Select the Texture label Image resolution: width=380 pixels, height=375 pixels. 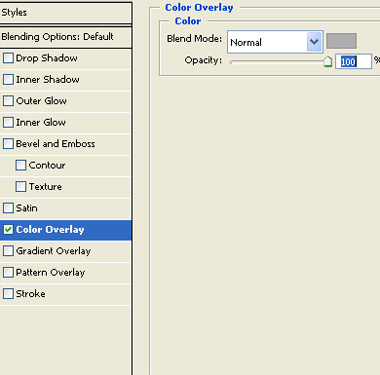pyautogui.click(x=45, y=186)
